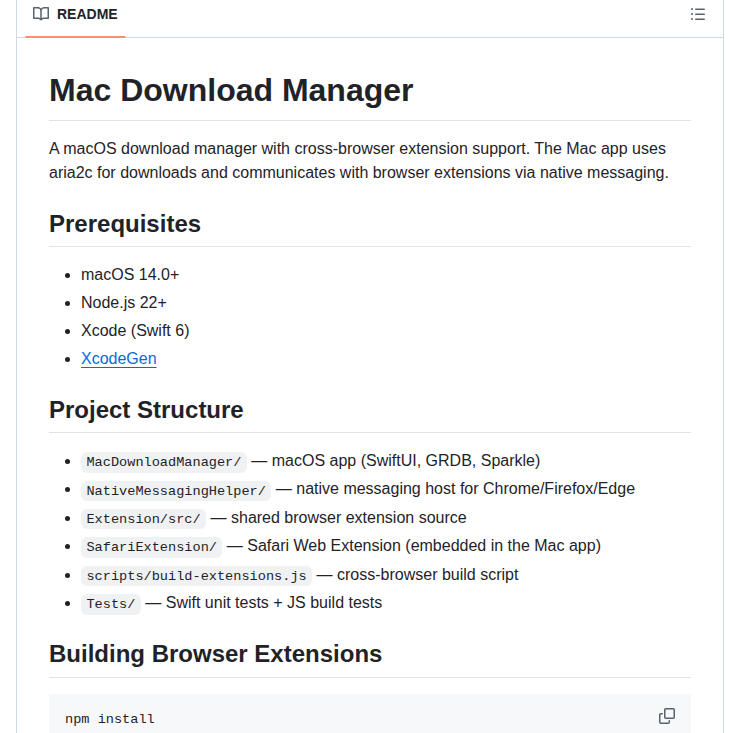Click the scripts/build-extensions.js code label
The image size is (740, 733).
pos(196,575)
